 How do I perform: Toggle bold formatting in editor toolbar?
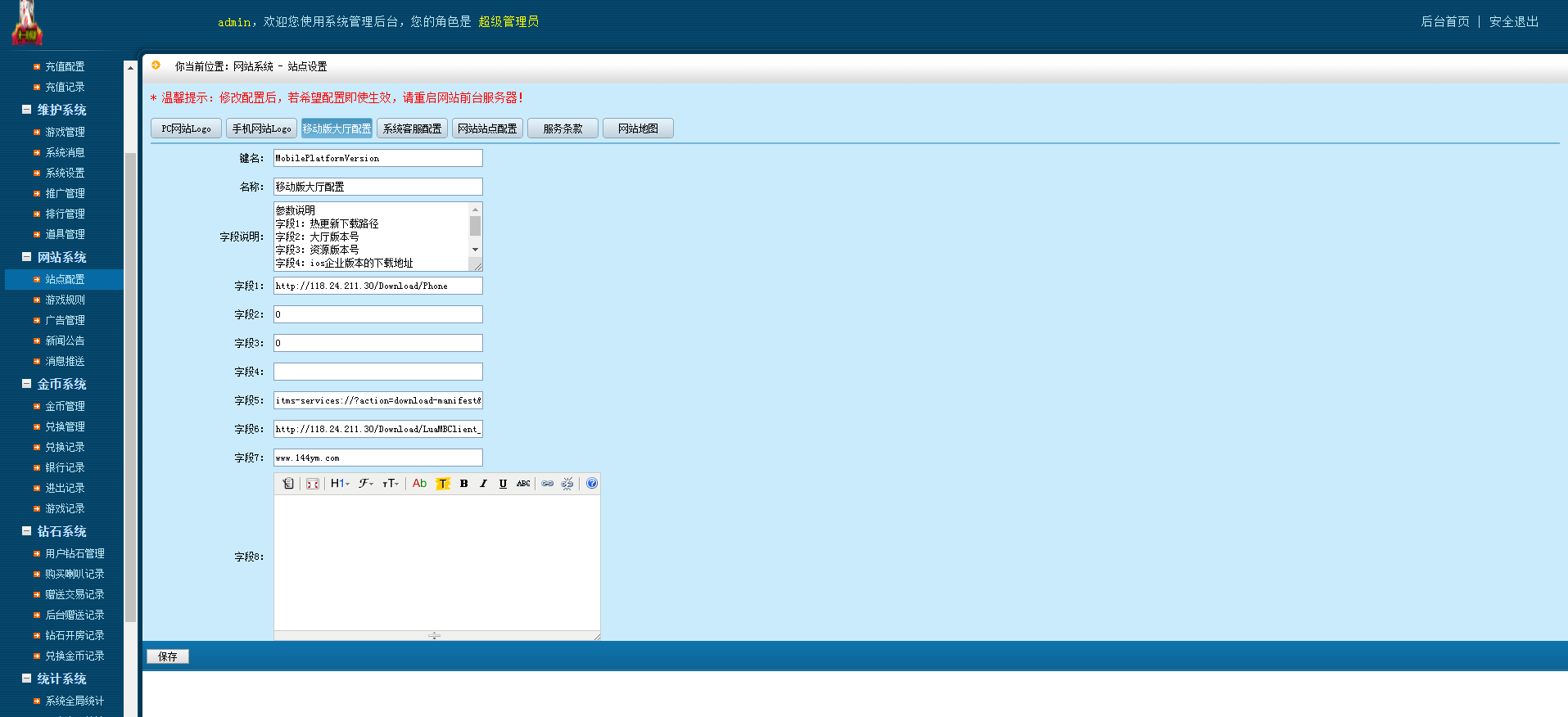[463, 484]
